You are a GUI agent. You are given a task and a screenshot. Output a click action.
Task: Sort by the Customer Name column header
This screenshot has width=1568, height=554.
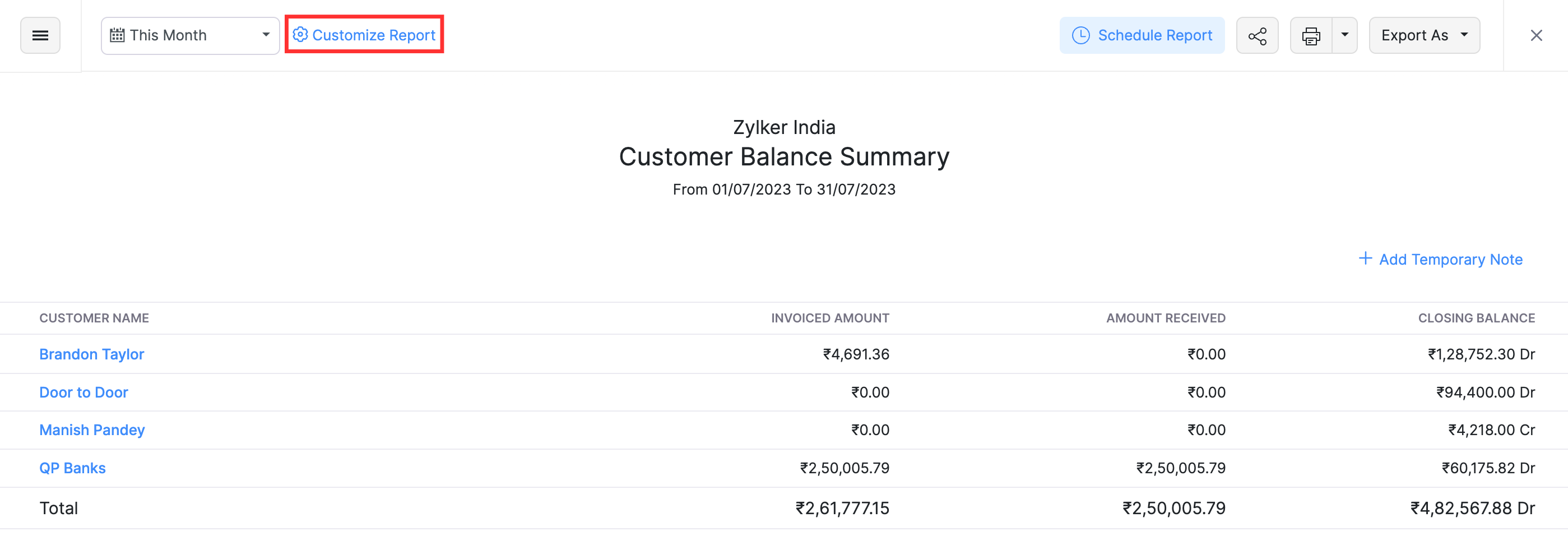coord(94,318)
